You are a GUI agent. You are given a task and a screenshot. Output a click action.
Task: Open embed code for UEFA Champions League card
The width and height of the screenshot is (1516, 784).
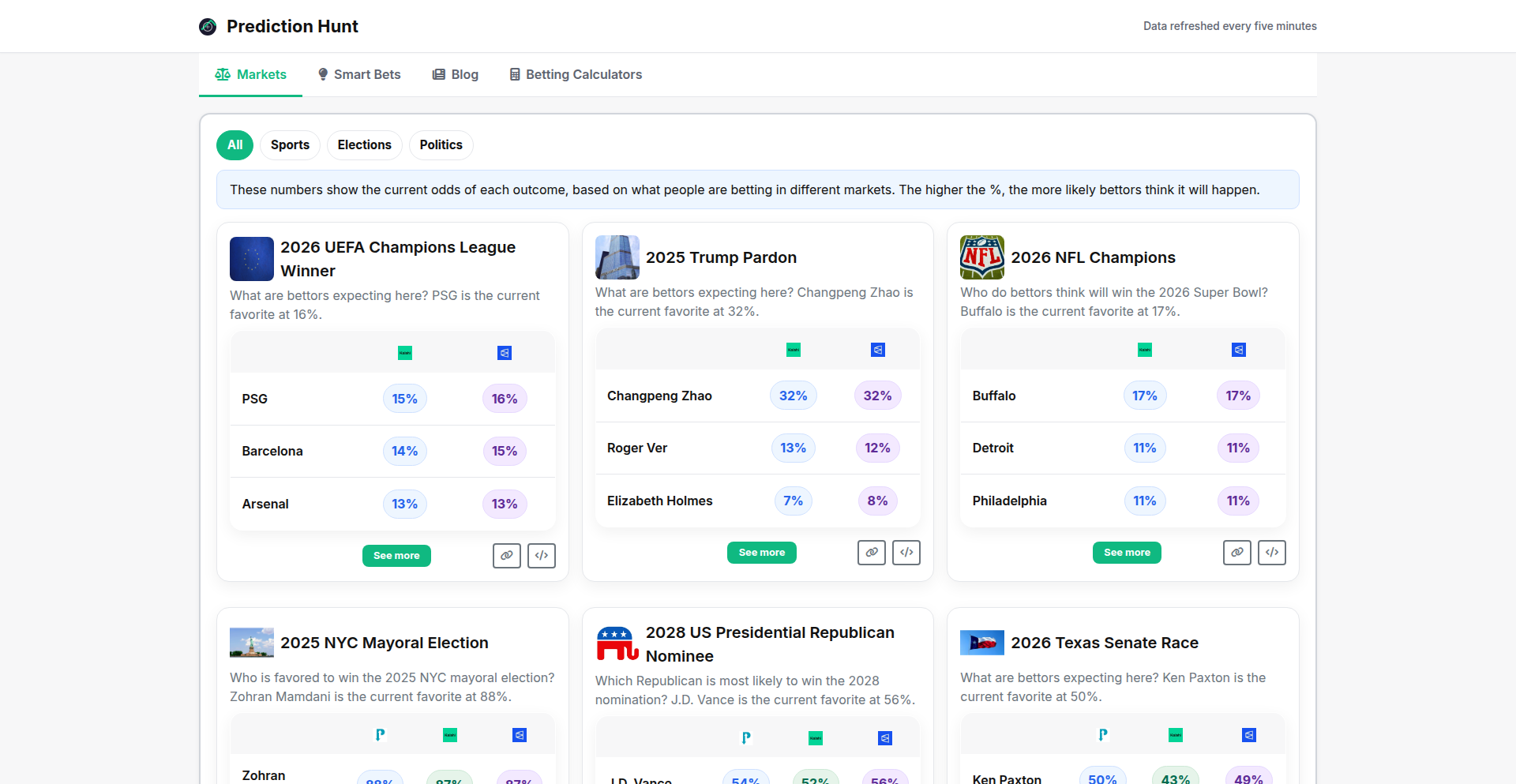[542, 556]
